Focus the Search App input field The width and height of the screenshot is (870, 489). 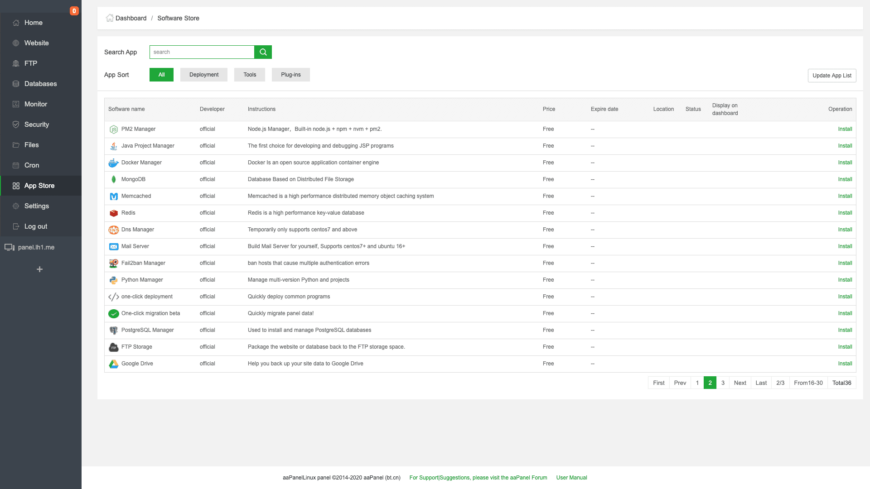coord(202,52)
